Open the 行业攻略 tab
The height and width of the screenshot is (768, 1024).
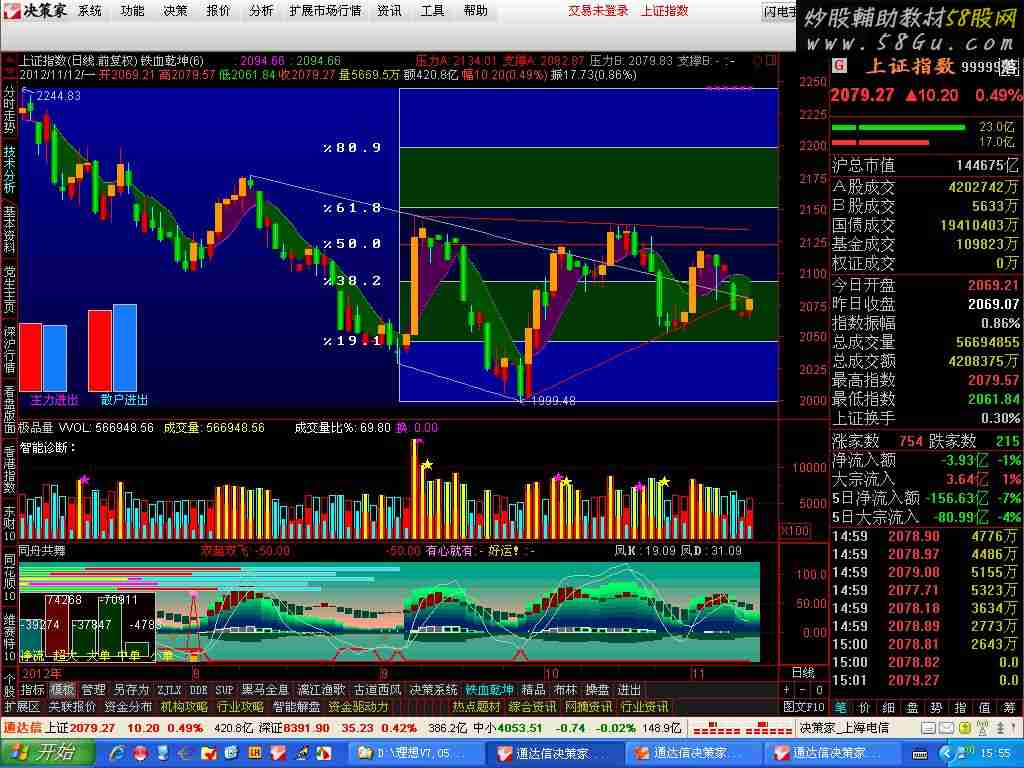click(x=240, y=707)
